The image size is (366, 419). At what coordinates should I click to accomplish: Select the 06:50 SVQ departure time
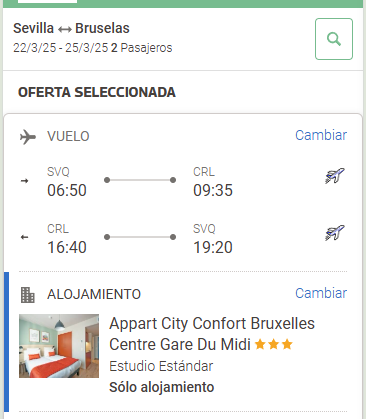67,190
